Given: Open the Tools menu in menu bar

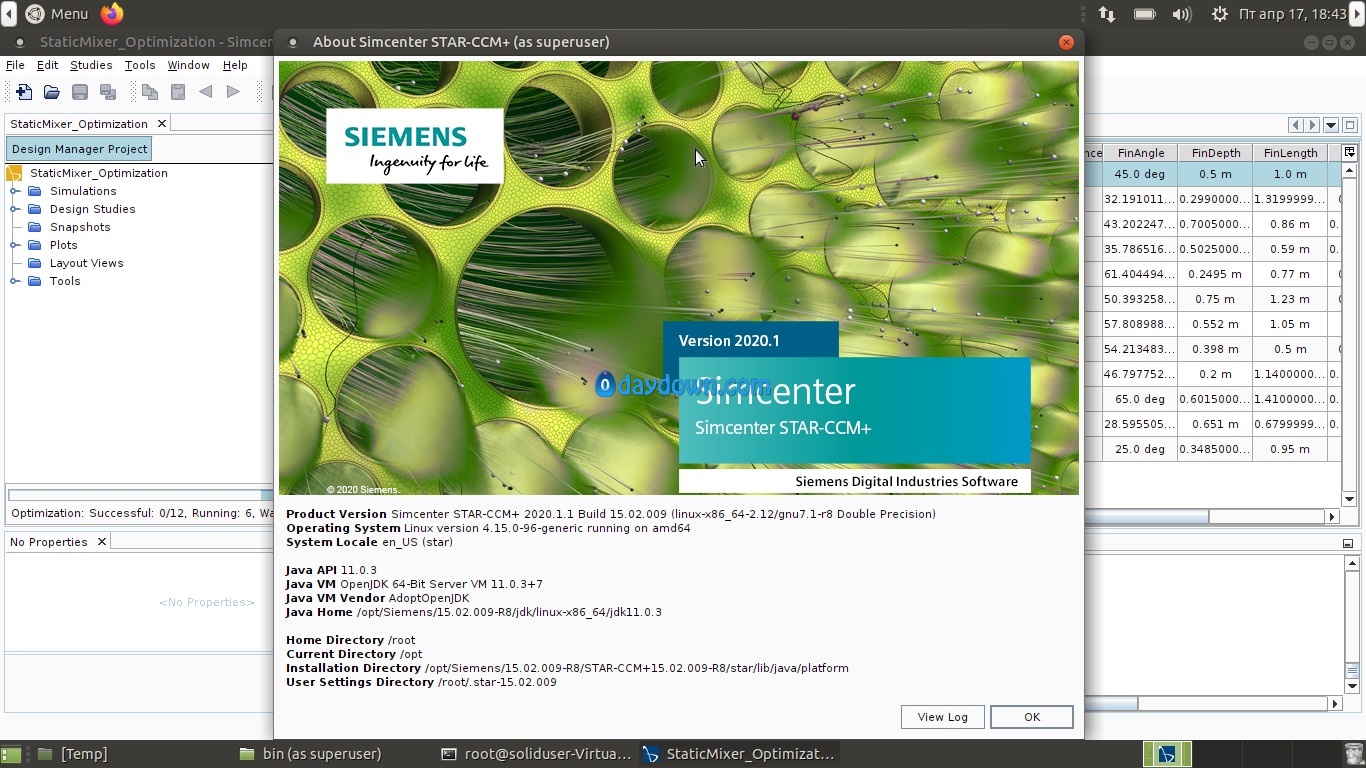Looking at the screenshot, I should point(140,65).
